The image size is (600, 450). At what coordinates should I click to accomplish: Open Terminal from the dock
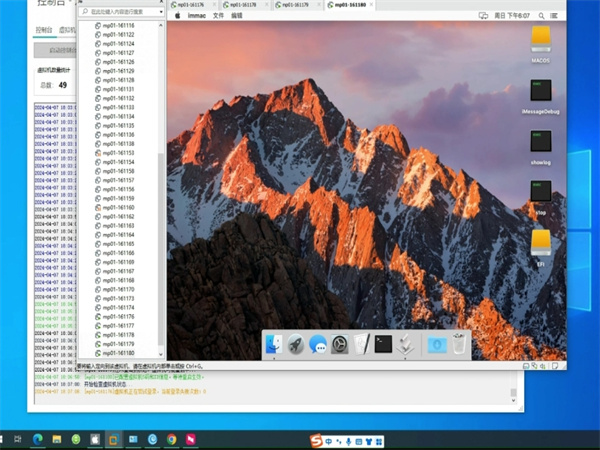coord(383,345)
